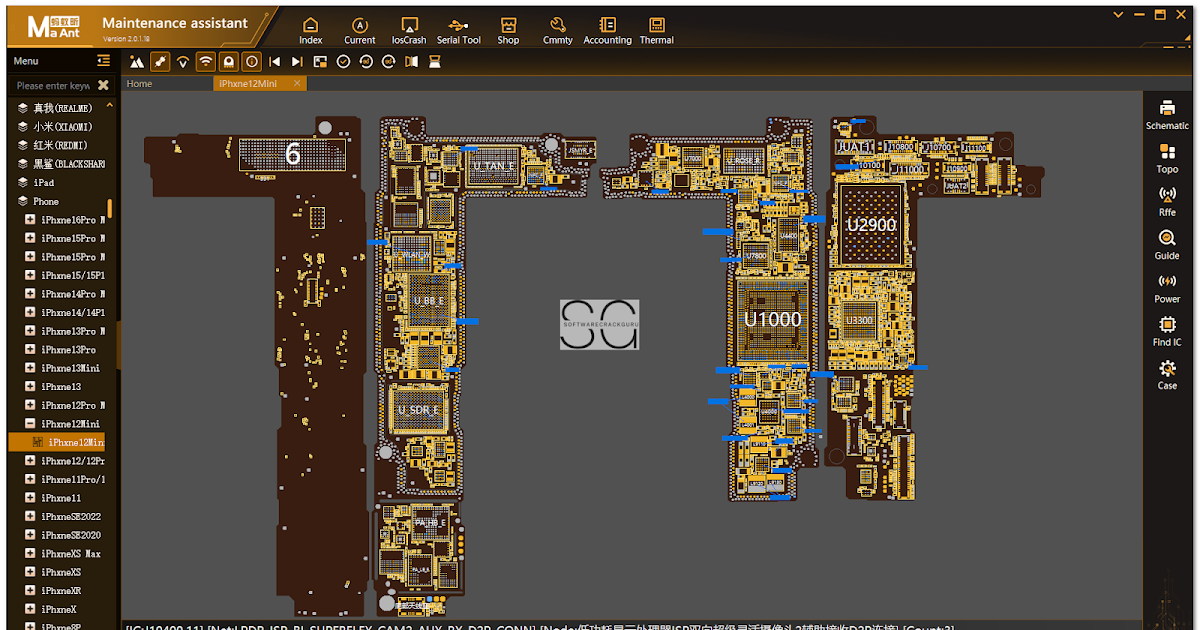Click the diode symbol toolbar icon
This screenshot has height=630, width=1200.
coord(183,61)
